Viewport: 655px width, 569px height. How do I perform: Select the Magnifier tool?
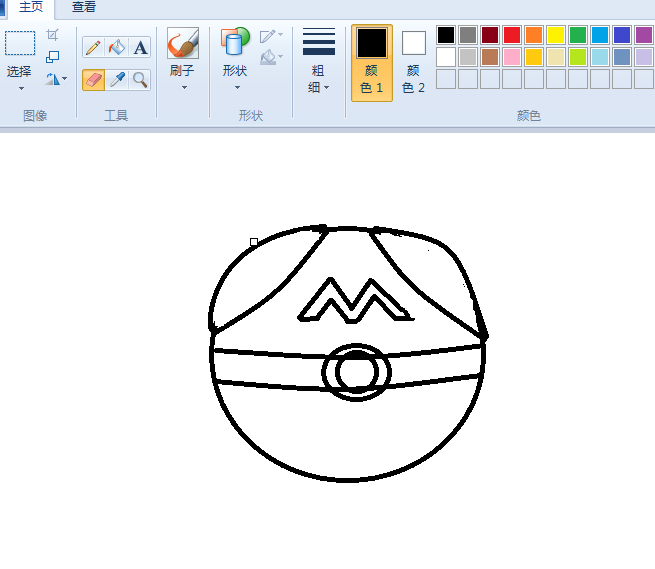[x=140, y=80]
